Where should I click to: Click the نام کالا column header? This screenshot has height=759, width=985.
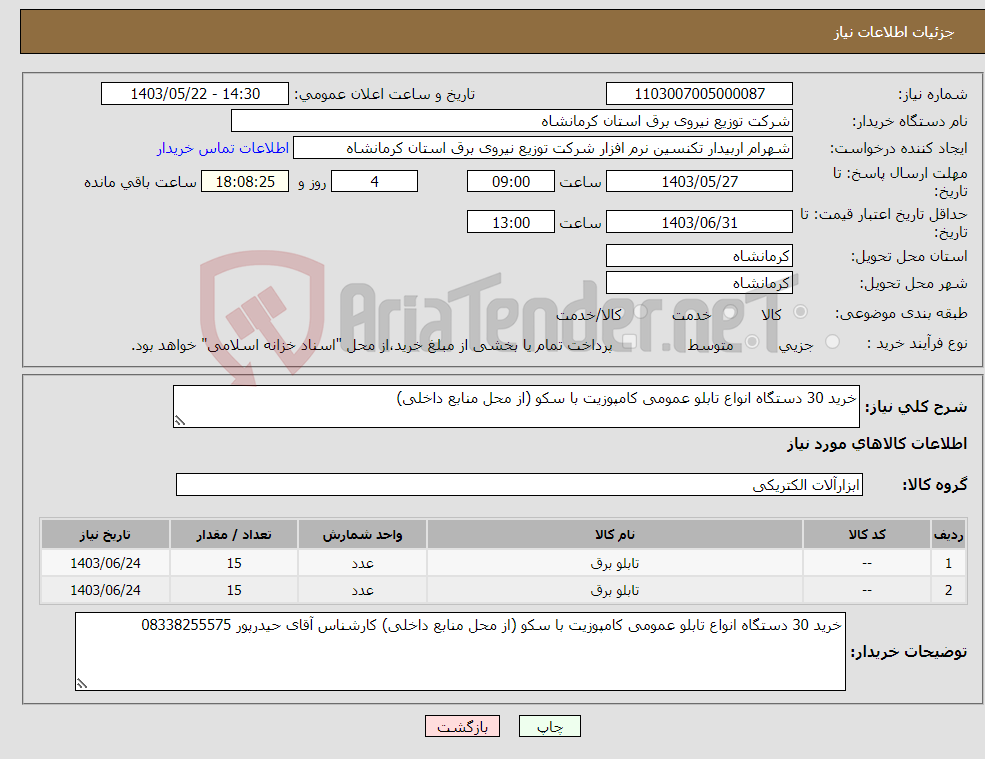point(615,535)
